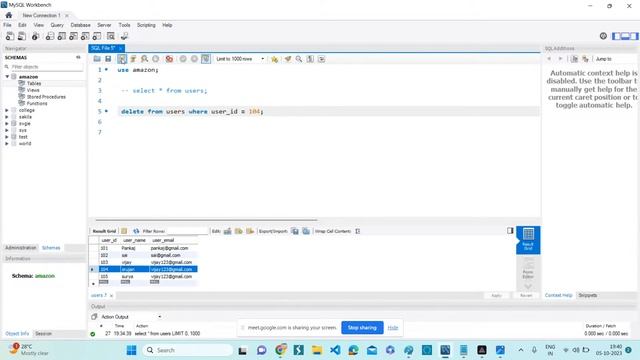This screenshot has height=360, width=640.
Task: Click the stop query execution icon
Action: [x=156, y=59]
